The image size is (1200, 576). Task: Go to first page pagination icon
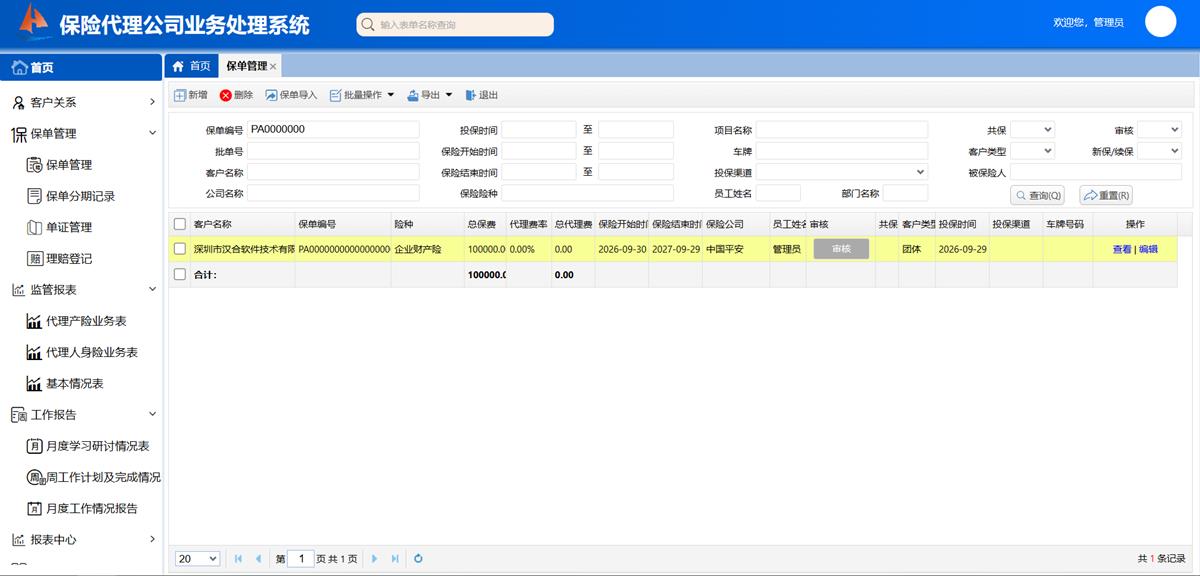tap(238, 559)
